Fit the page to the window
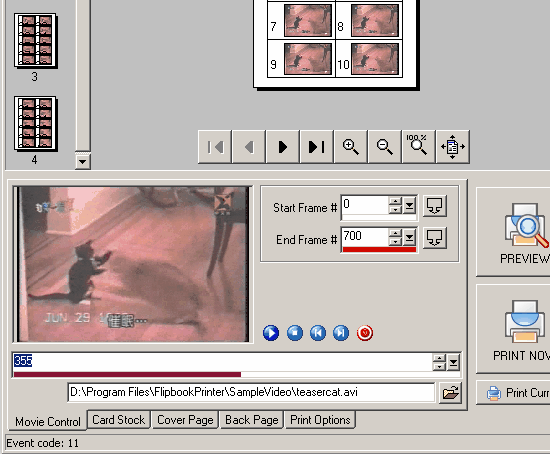 pos(452,147)
